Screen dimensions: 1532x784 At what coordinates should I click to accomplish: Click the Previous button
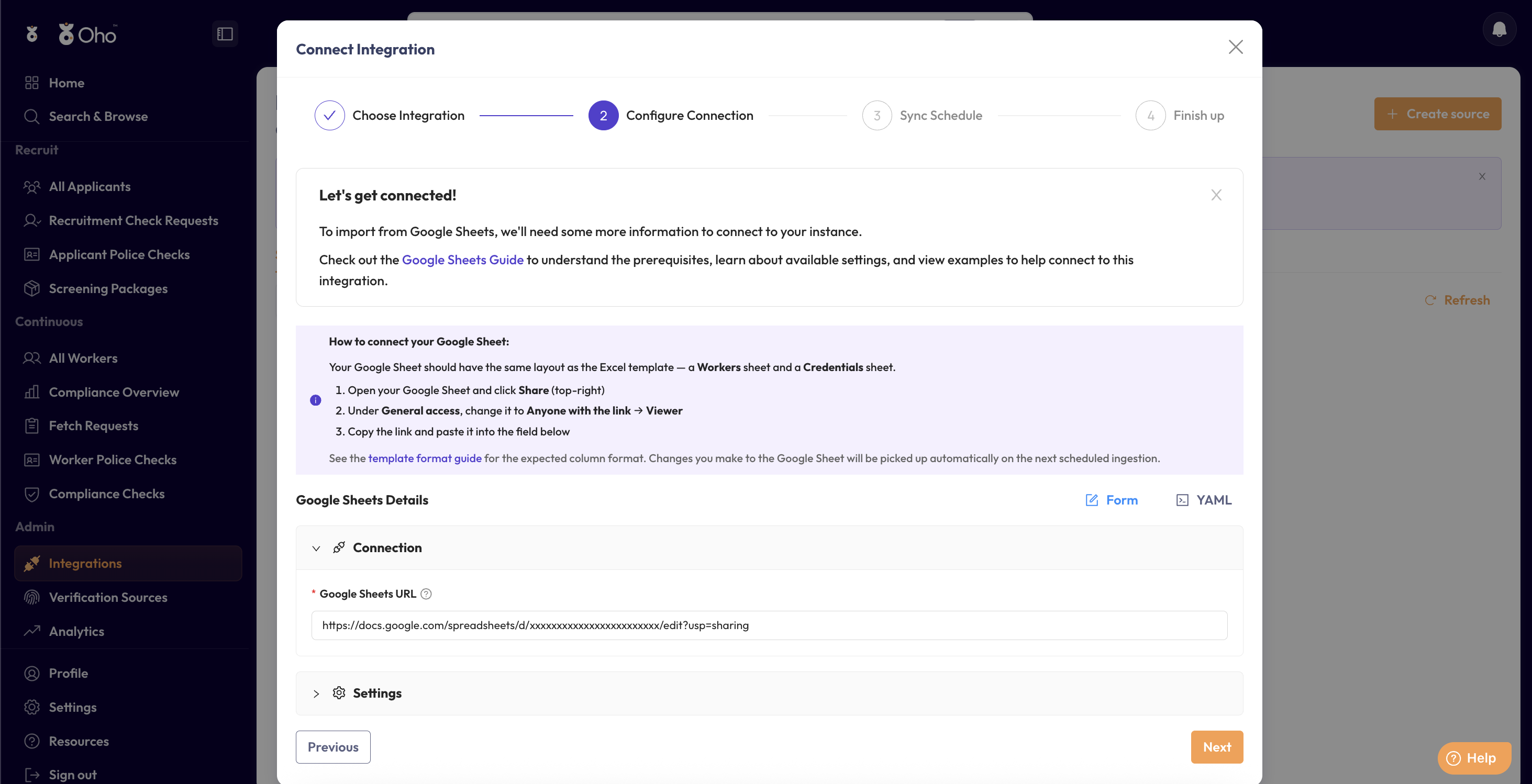333,747
